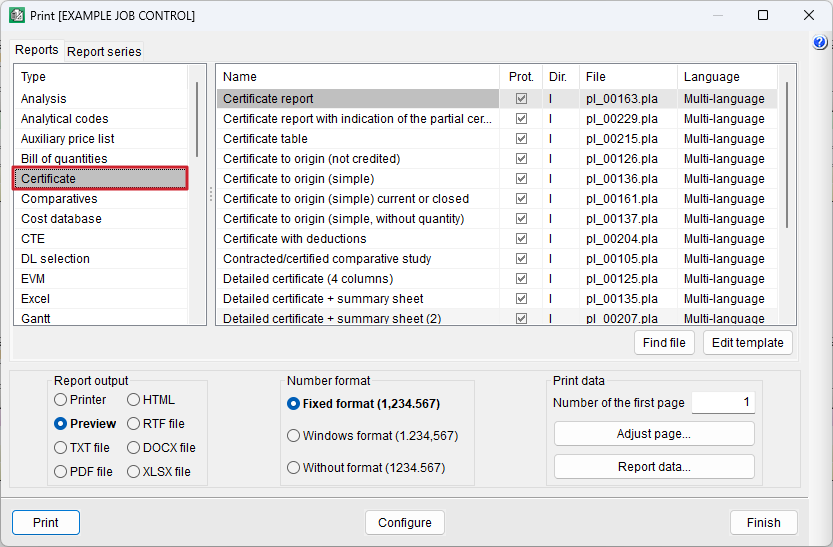Image resolution: width=833 pixels, height=547 pixels.
Task: Open Adjust page settings
Action: pos(654,434)
